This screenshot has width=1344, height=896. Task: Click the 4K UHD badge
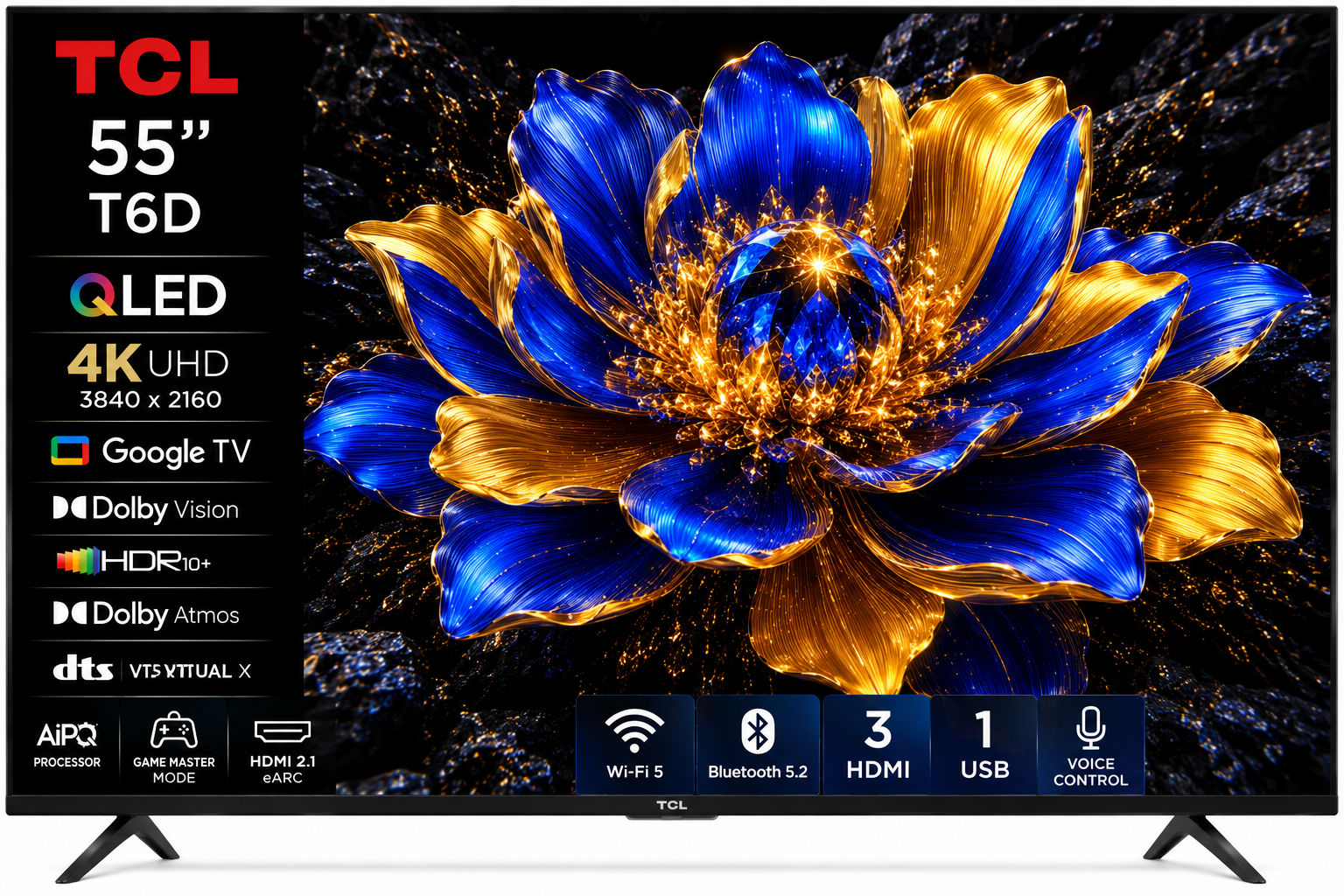[149, 363]
